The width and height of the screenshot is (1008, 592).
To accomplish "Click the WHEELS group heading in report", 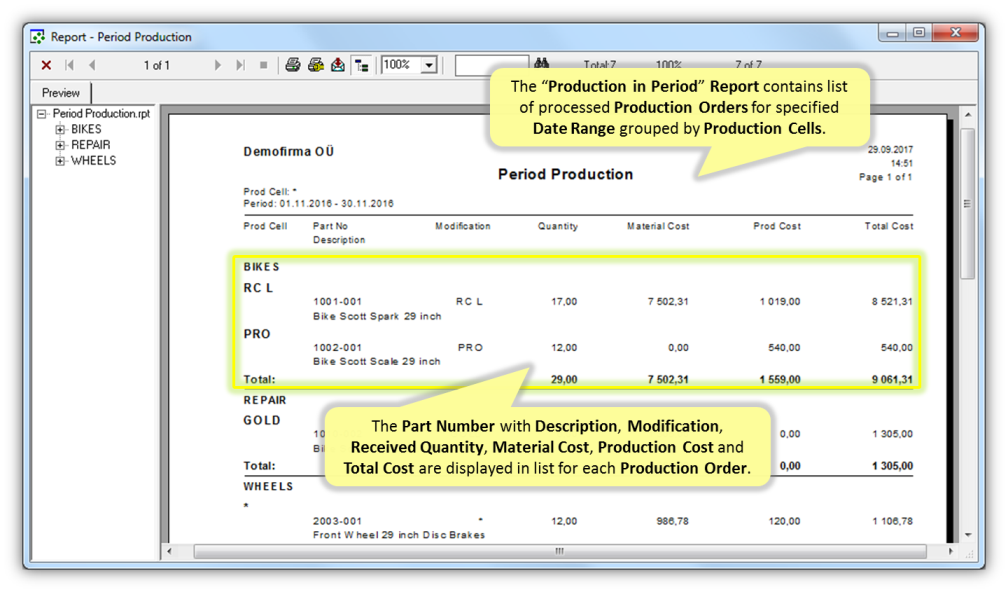I will (x=268, y=487).
